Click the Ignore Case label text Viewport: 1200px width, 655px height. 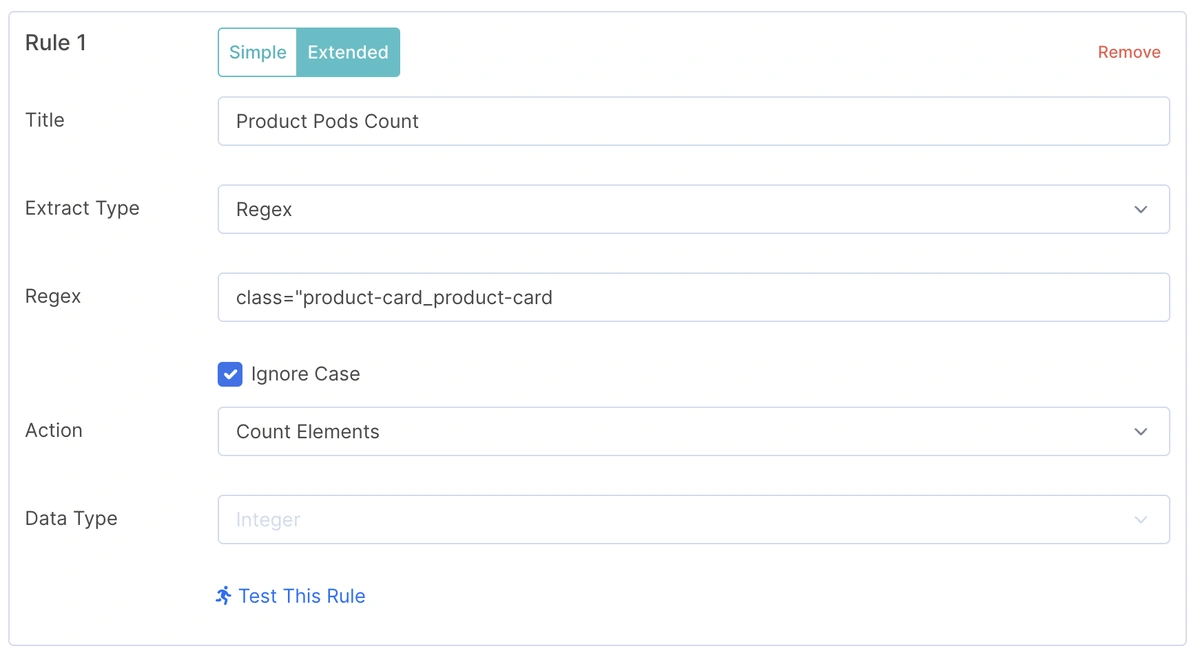coord(305,374)
